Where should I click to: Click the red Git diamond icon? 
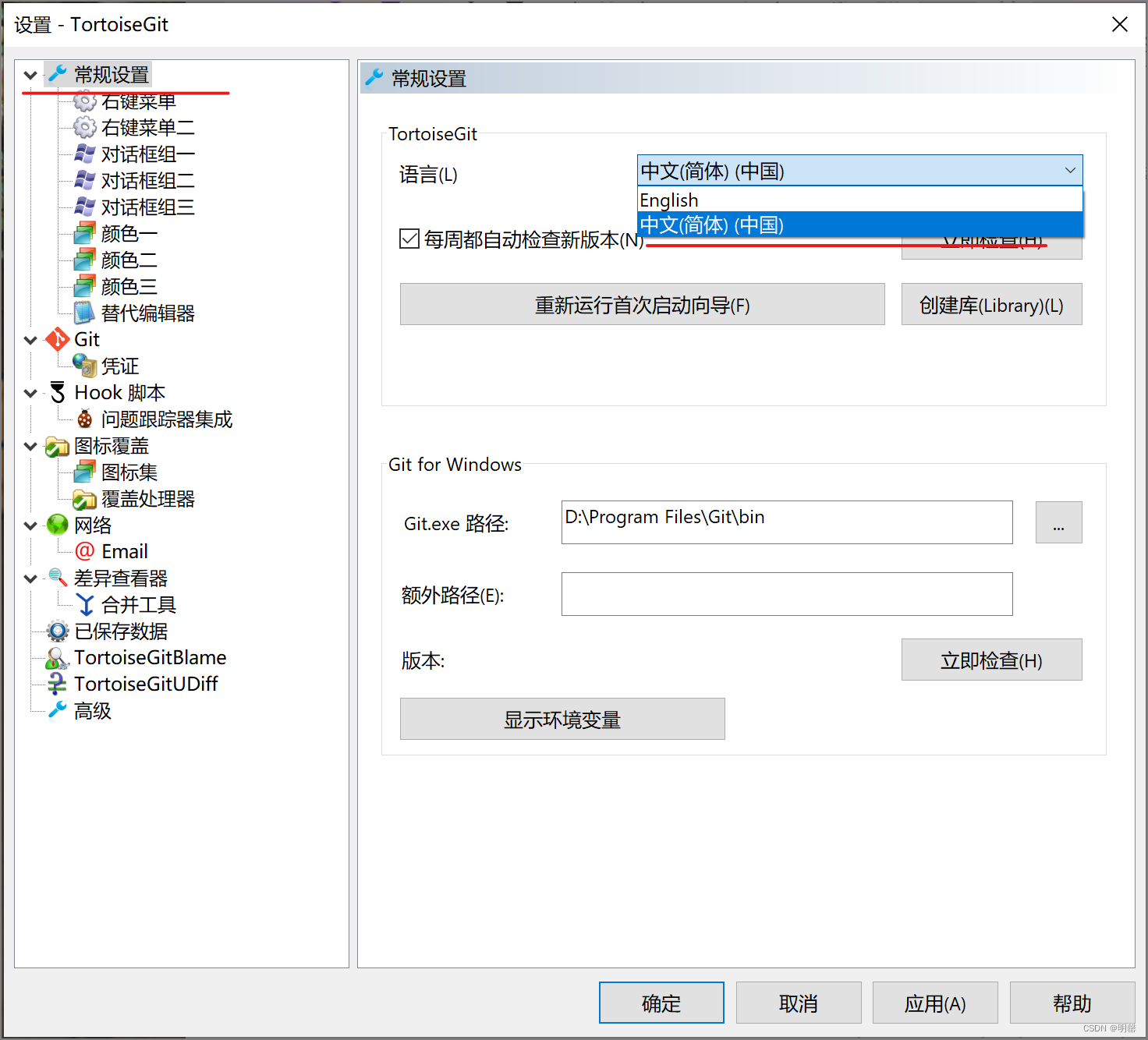pos(57,339)
